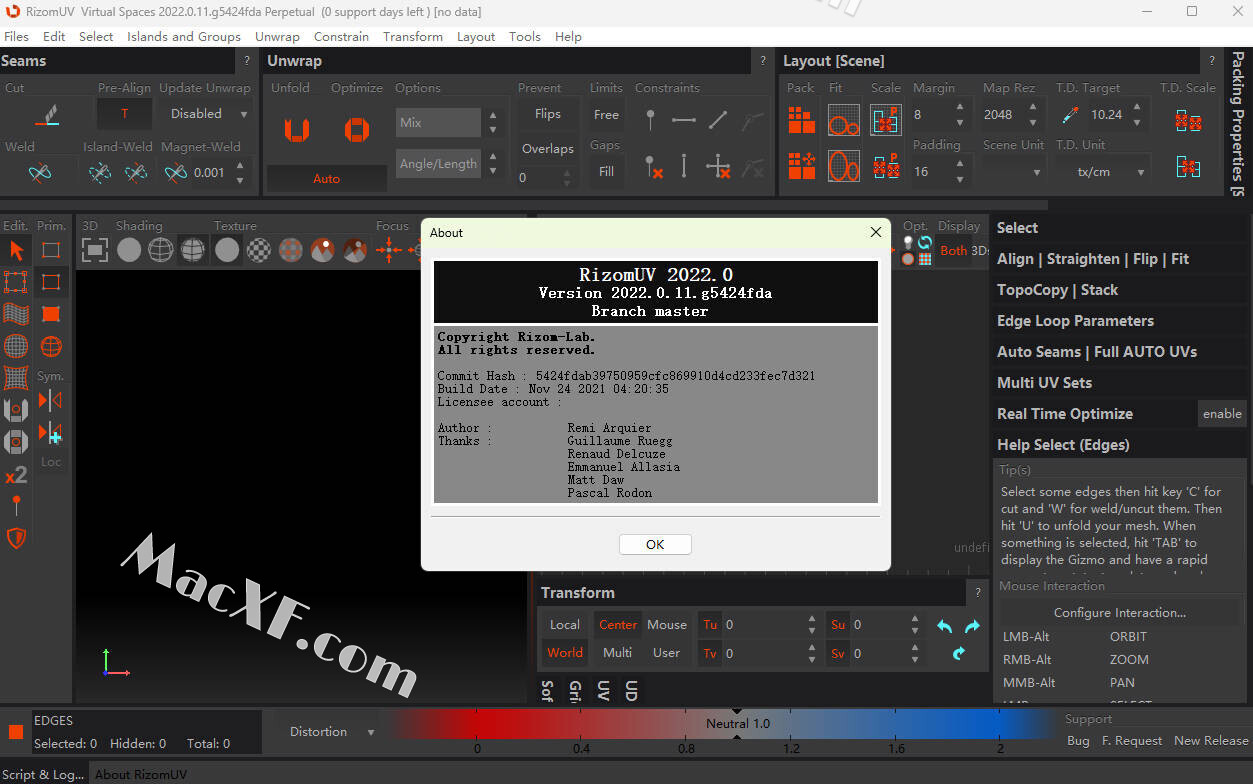Click the upper Pack icon in Layout
The width and height of the screenshot is (1253, 784).
[x=801, y=119]
